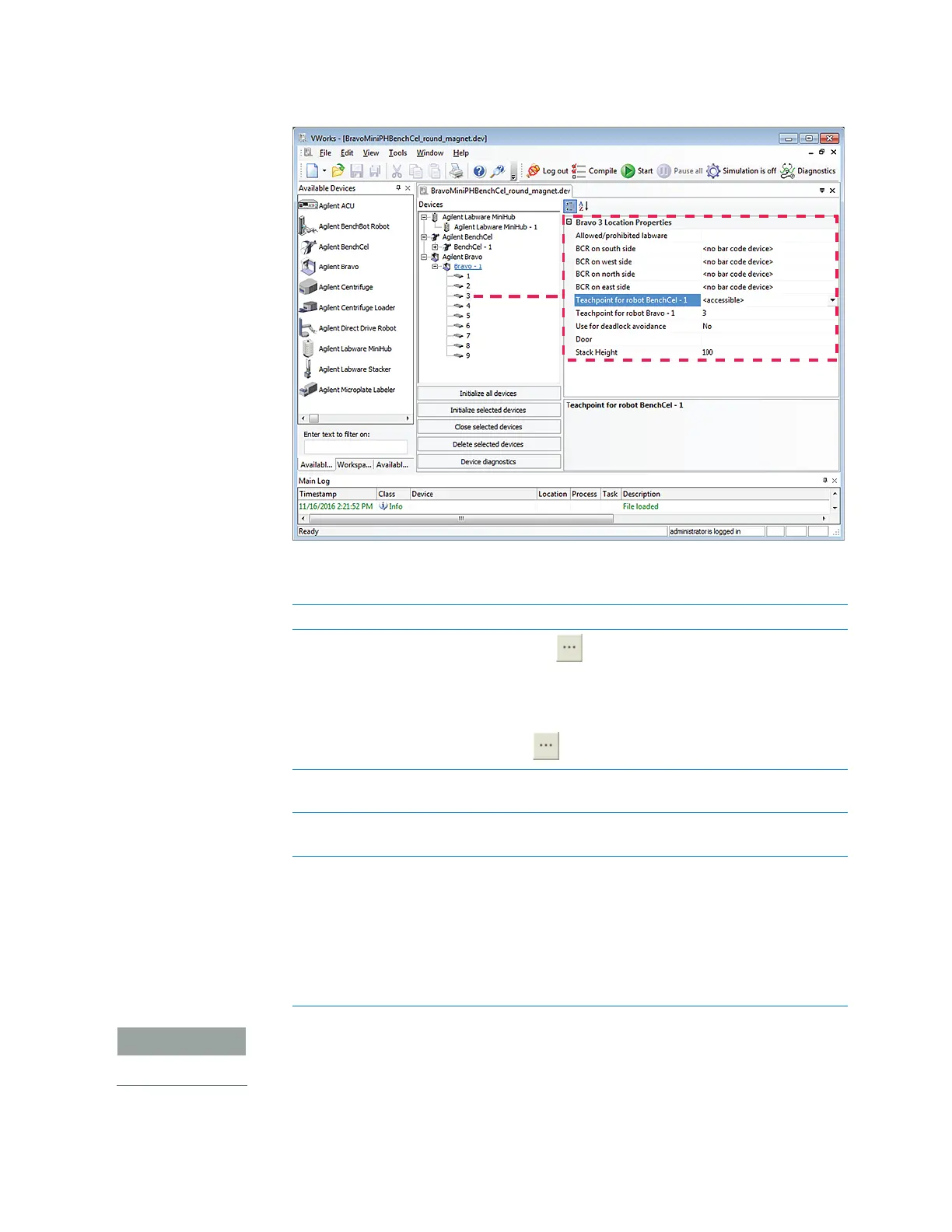Click the Save All toolbar icon
The image size is (952, 1232).
click(x=375, y=171)
